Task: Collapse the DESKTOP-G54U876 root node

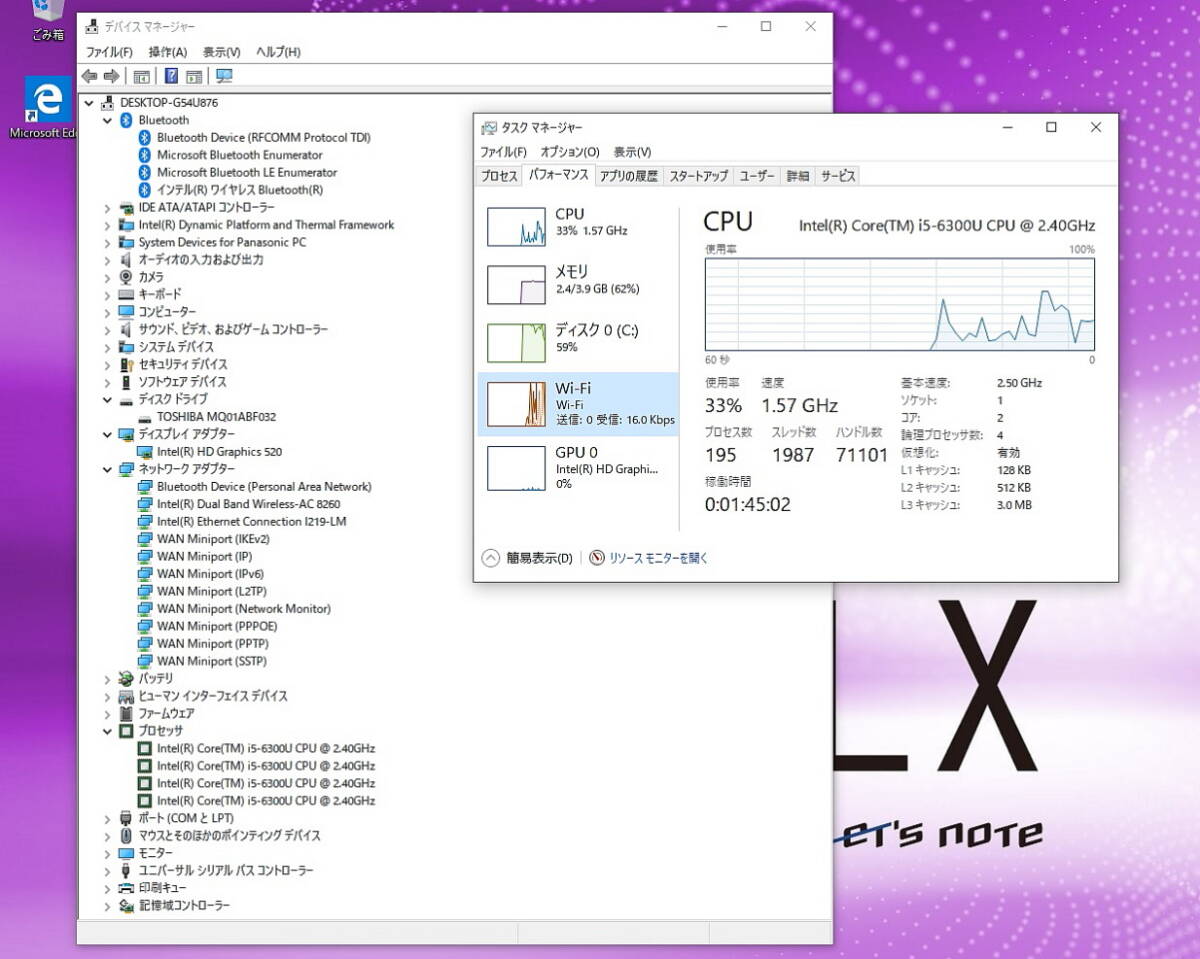Action: pyautogui.click(x=89, y=102)
